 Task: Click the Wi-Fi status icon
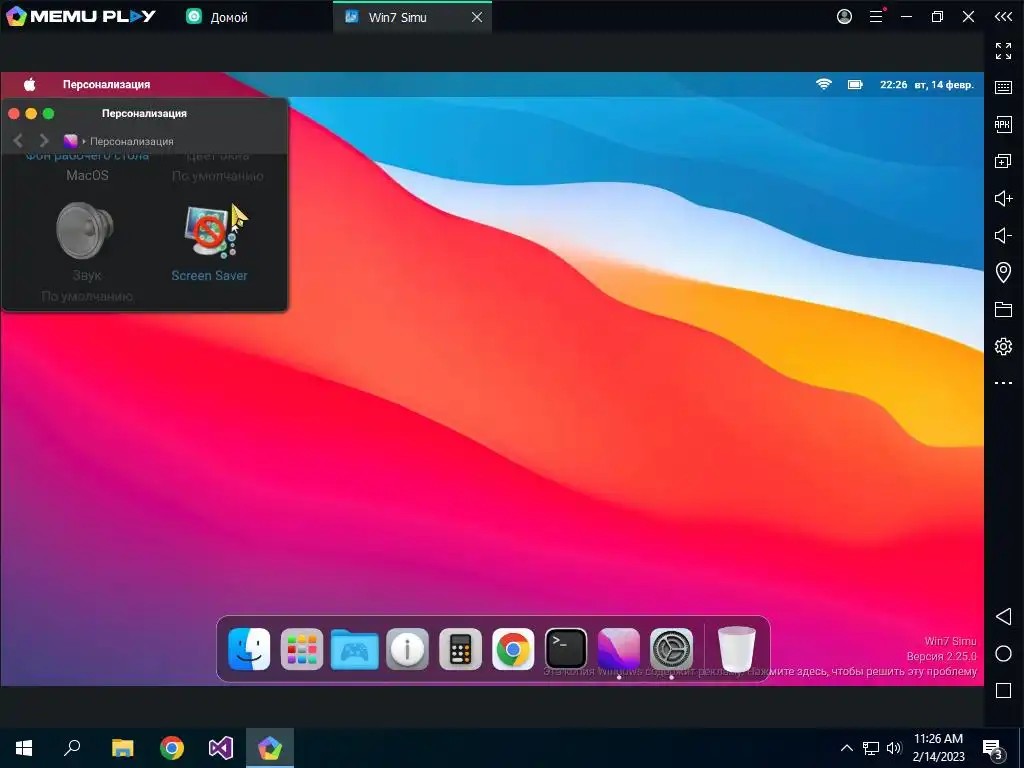tap(824, 84)
